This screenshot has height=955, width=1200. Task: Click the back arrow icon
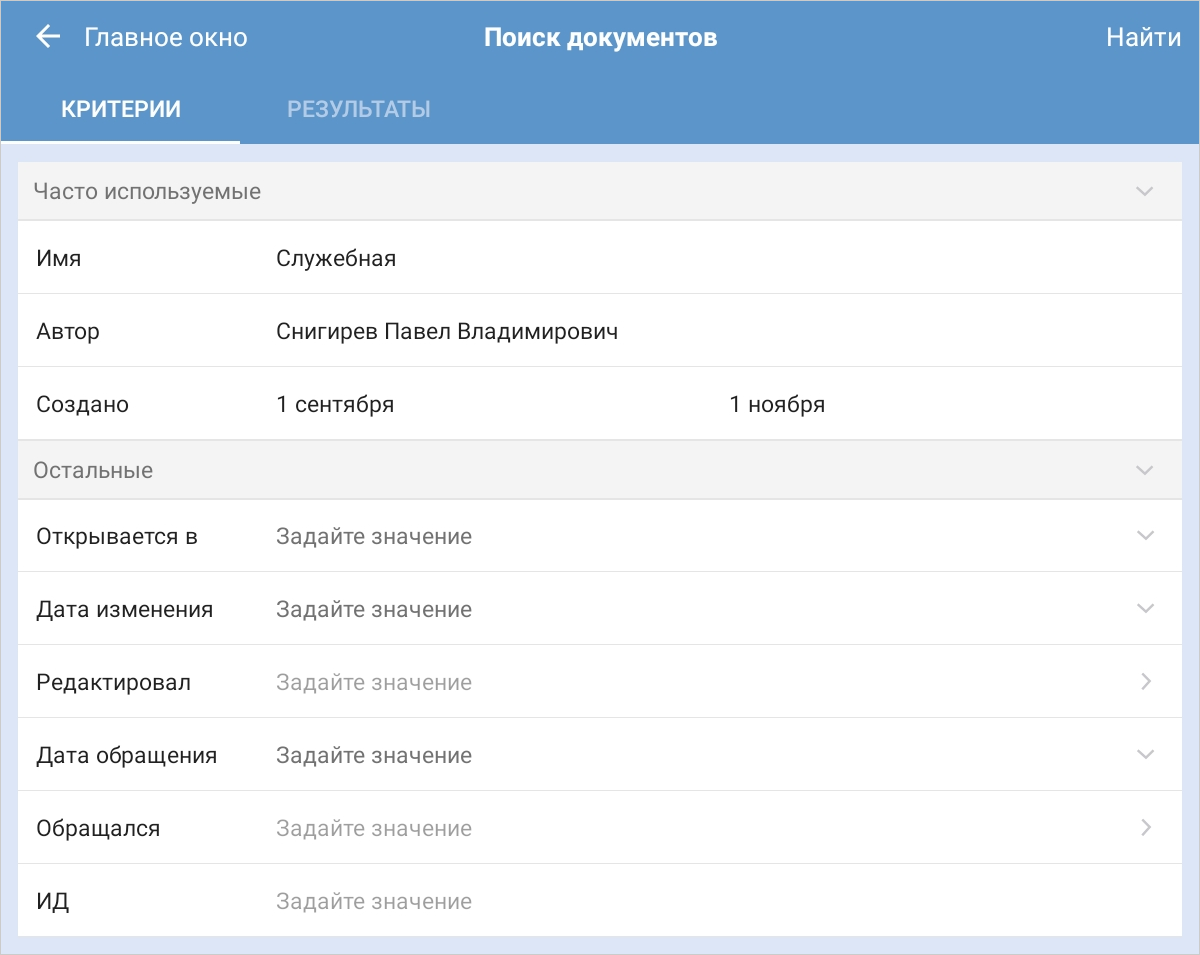[47, 37]
